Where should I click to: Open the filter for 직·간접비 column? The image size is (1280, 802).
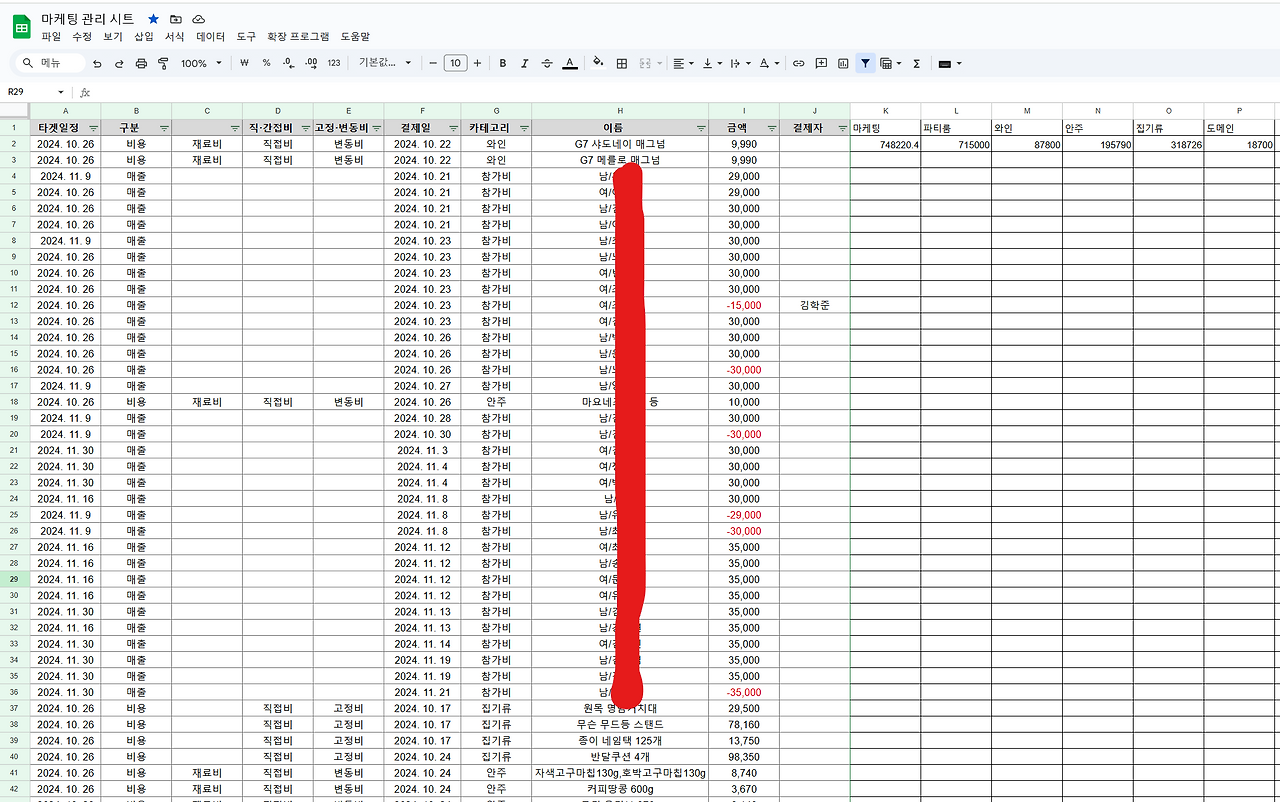[x=304, y=128]
